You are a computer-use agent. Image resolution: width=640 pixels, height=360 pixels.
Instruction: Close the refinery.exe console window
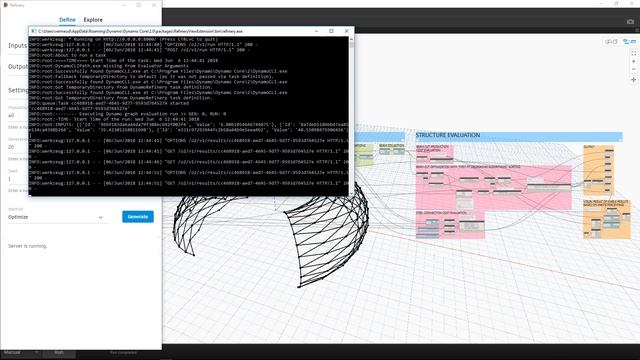point(347,31)
